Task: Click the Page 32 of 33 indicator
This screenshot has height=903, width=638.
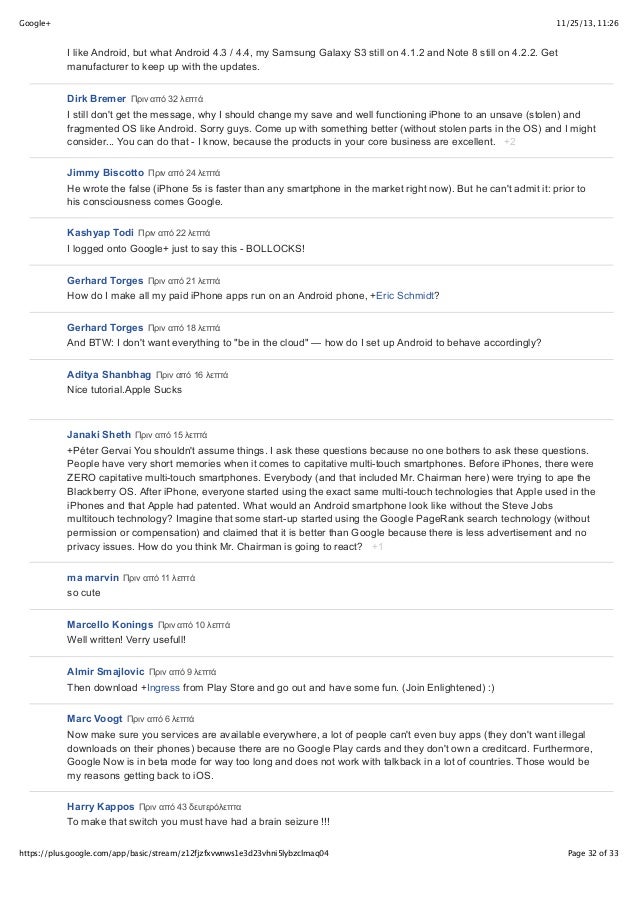Action: [593, 853]
